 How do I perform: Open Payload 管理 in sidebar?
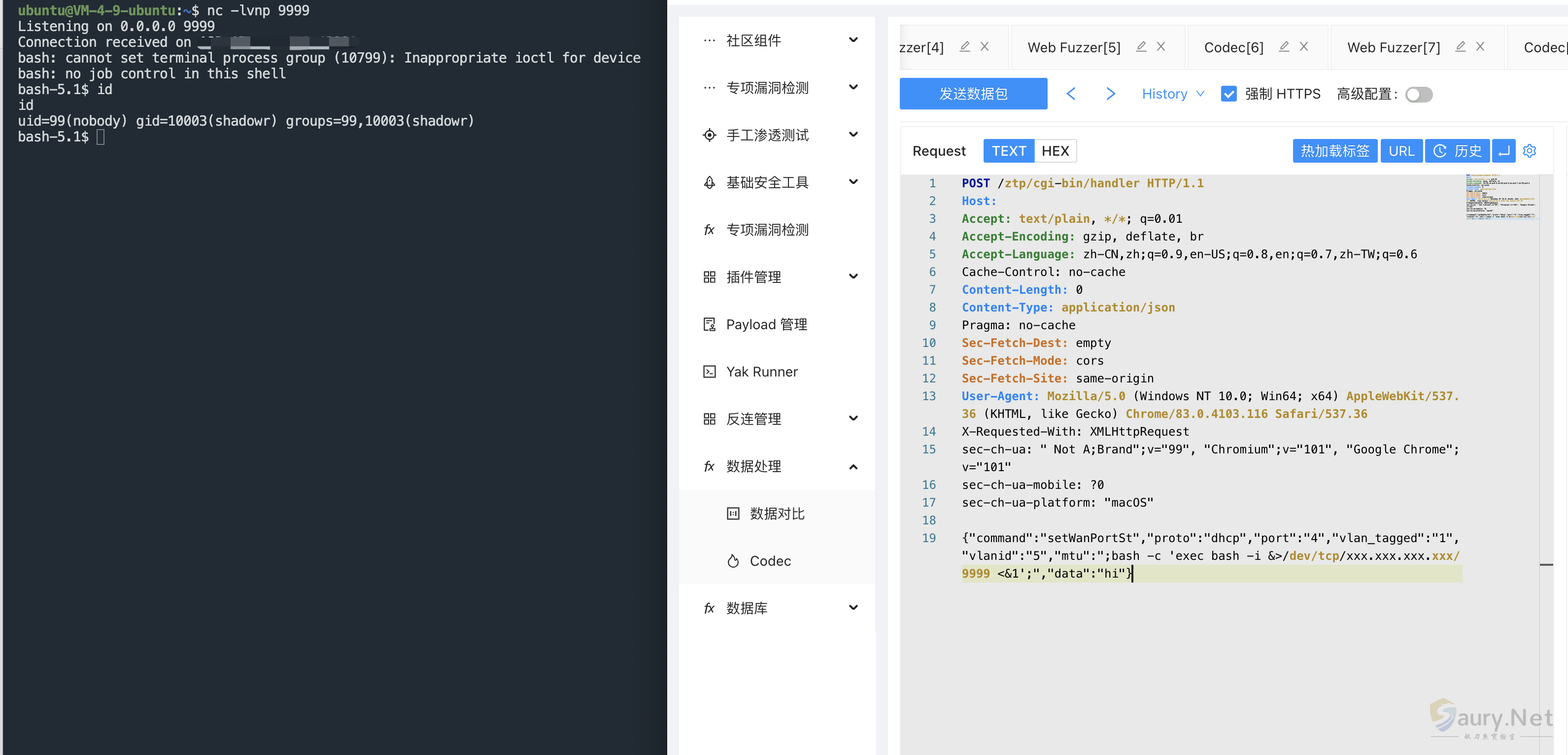coord(766,325)
